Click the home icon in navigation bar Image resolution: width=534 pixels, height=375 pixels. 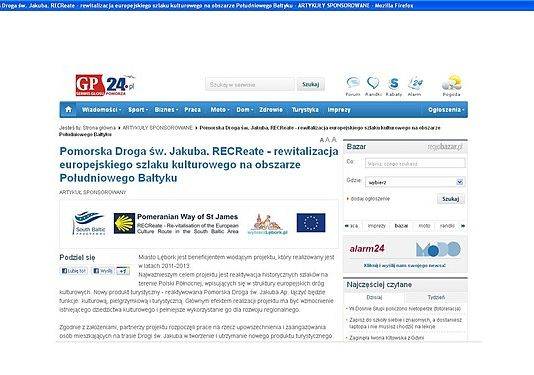[x=68, y=109]
